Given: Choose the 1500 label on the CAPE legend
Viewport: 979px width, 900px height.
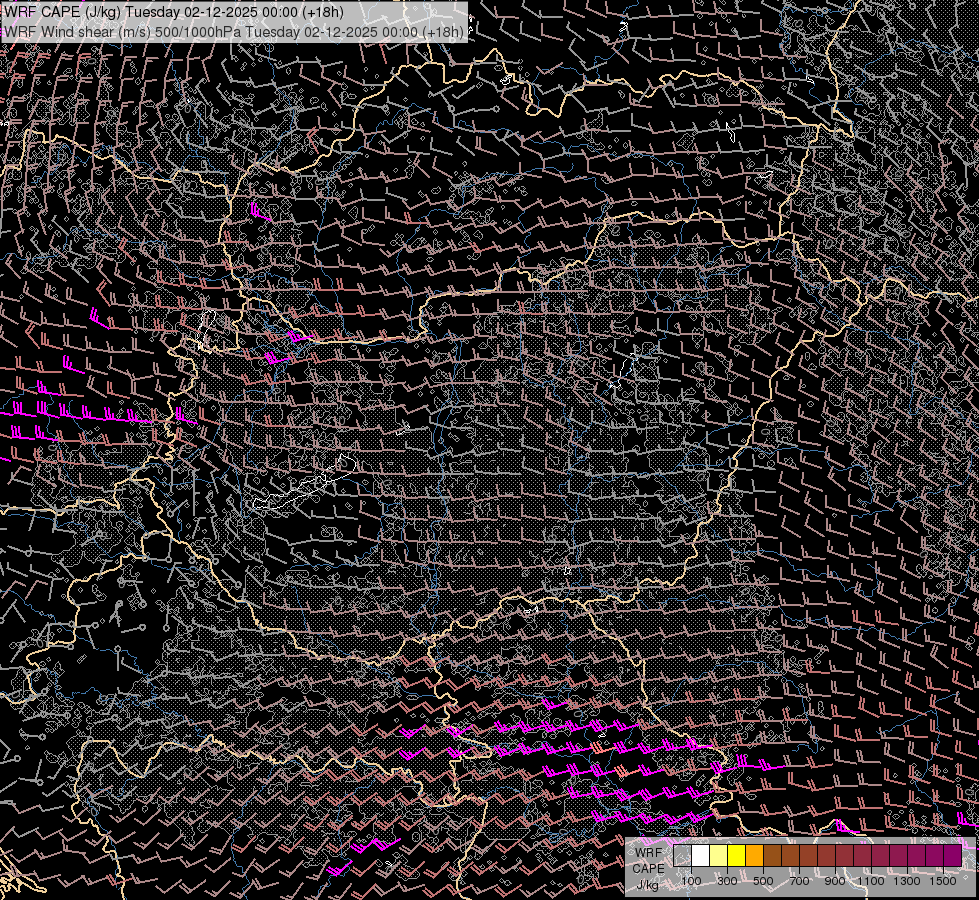Looking at the screenshot, I should click(x=943, y=881).
